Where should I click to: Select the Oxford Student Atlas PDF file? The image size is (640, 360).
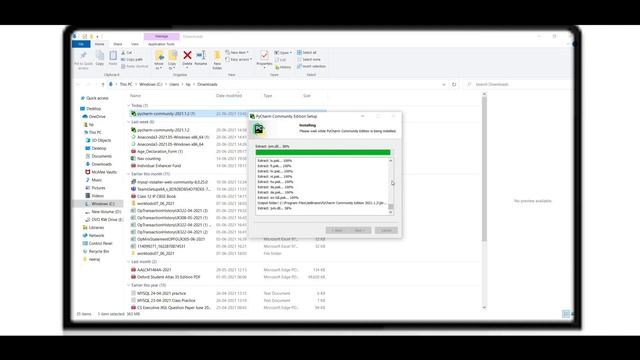166,277
